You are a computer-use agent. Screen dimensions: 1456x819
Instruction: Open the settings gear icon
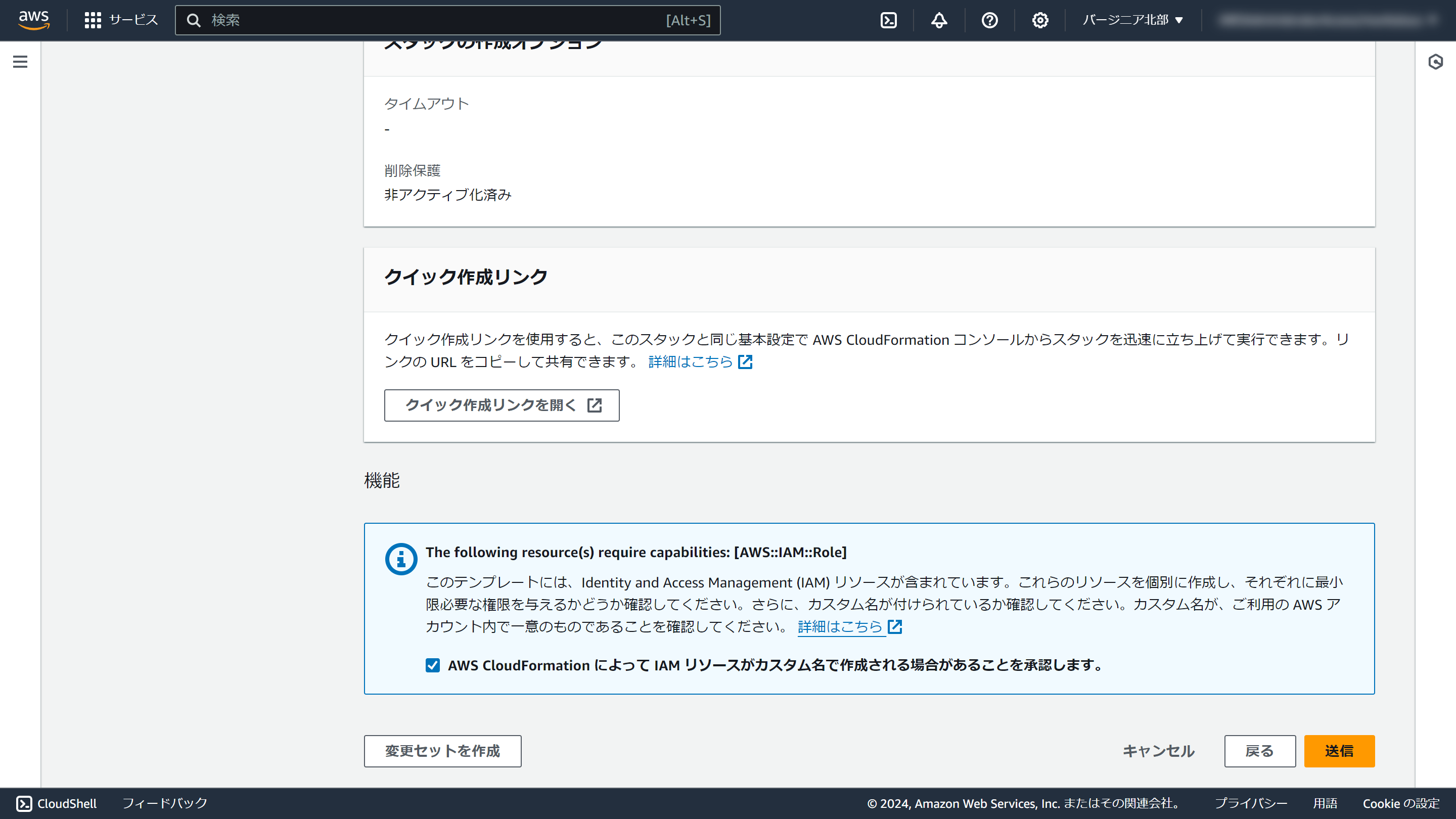click(1039, 20)
